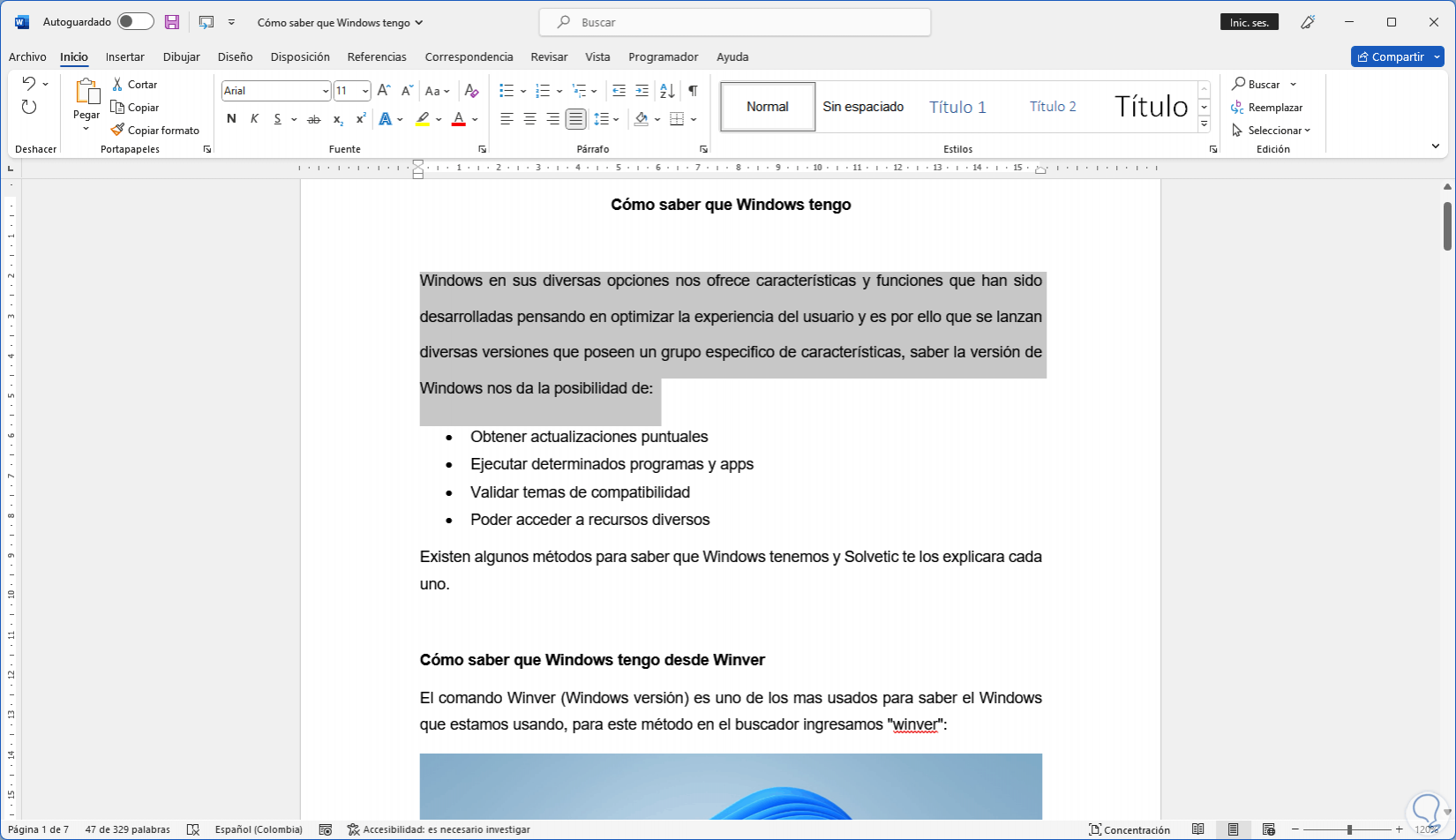Open the Seleccionar dropdown
1456x840 pixels.
tap(1272, 131)
